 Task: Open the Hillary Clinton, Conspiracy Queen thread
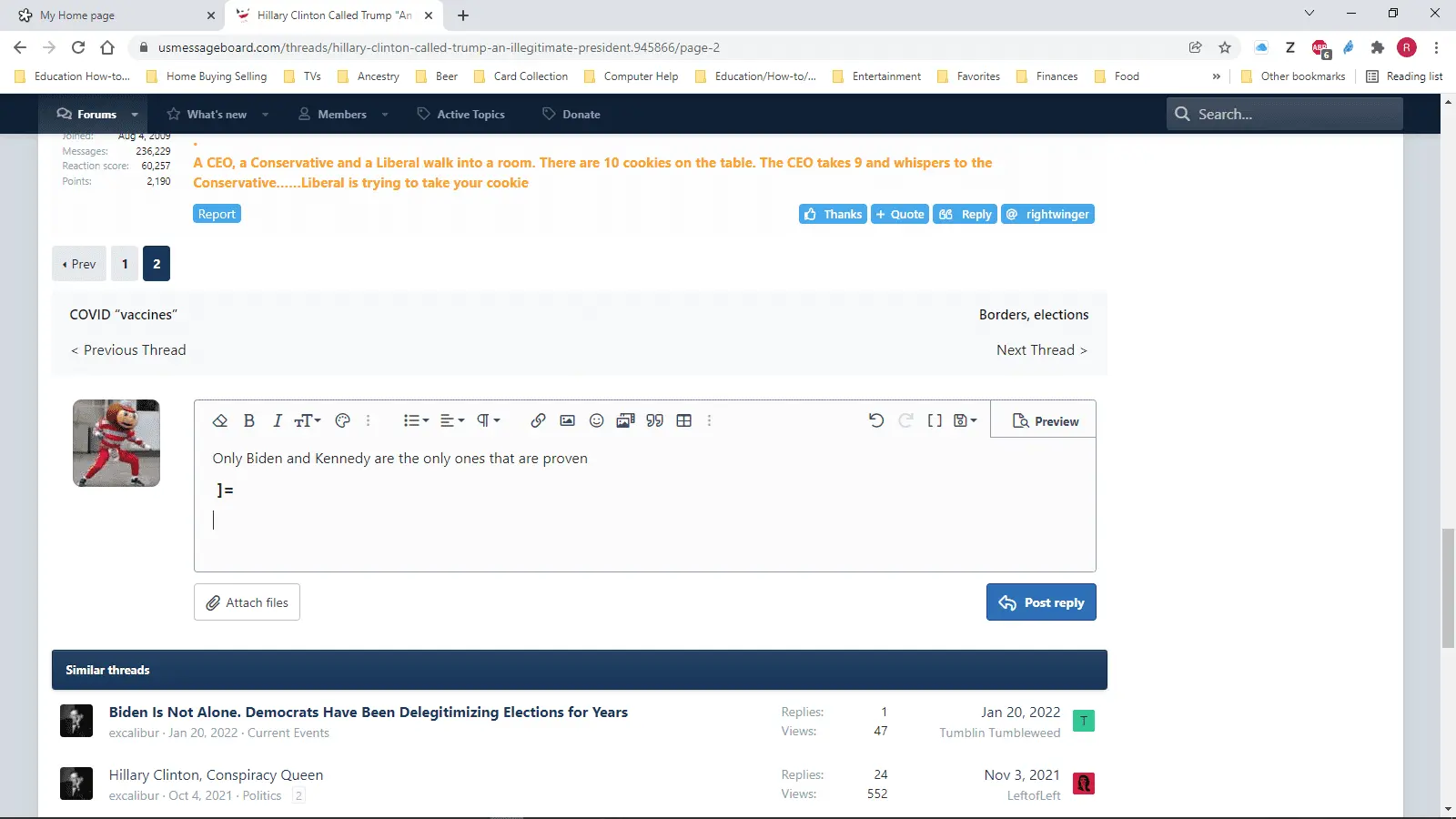[216, 775]
